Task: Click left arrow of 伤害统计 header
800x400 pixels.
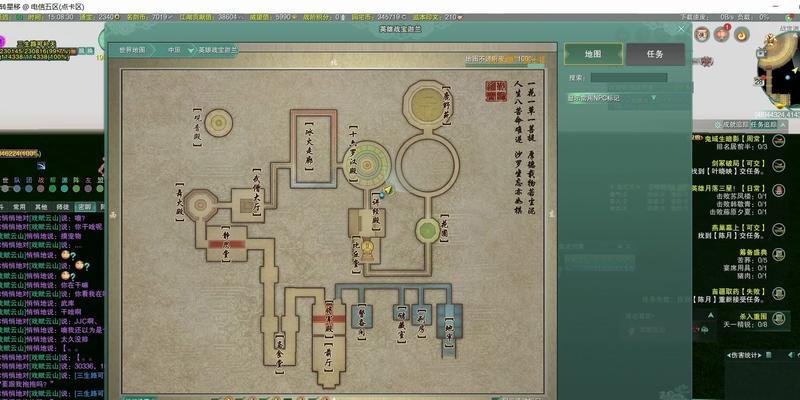Action: (x=729, y=355)
